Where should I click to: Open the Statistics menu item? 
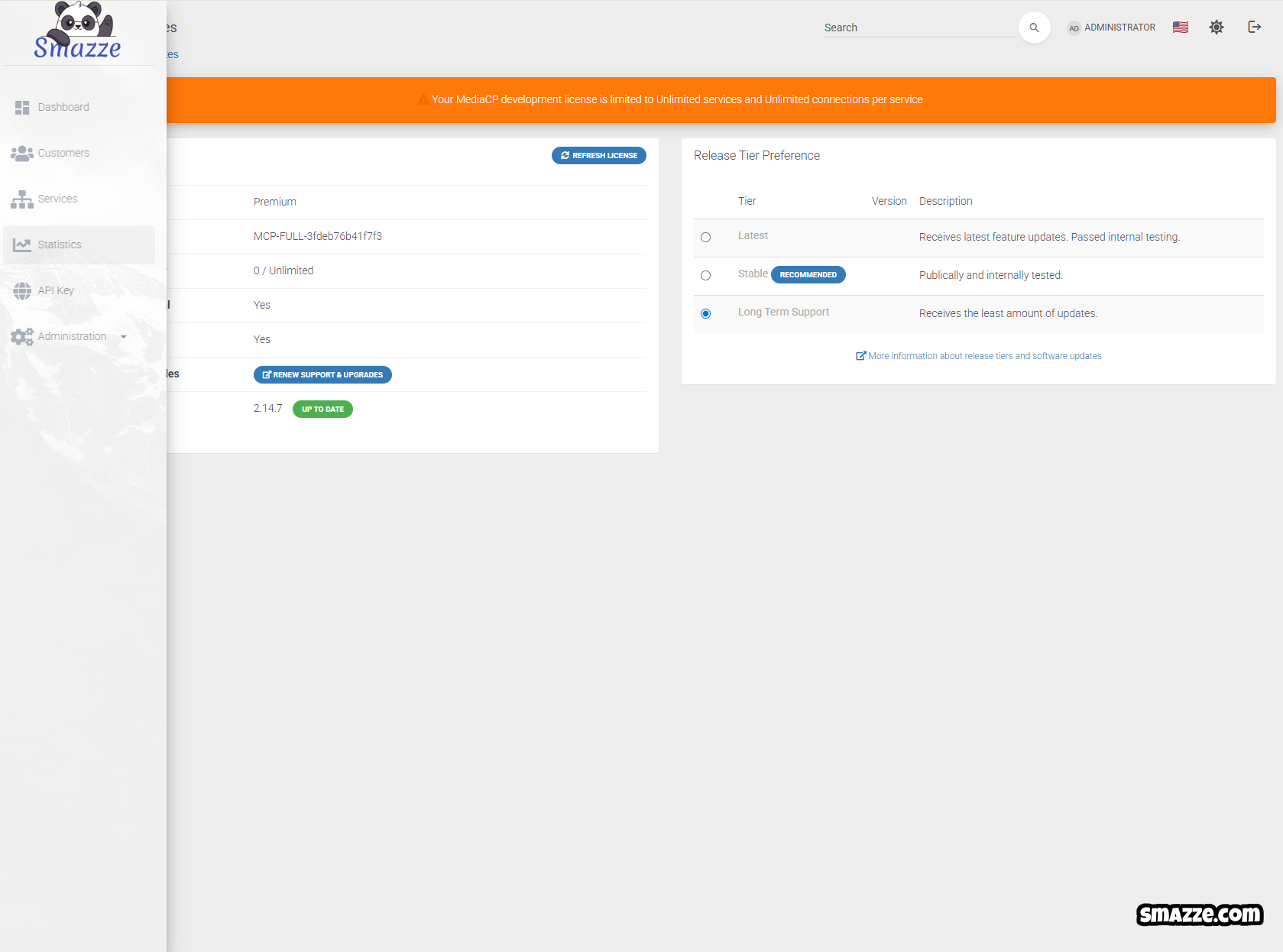click(x=60, y=245)
